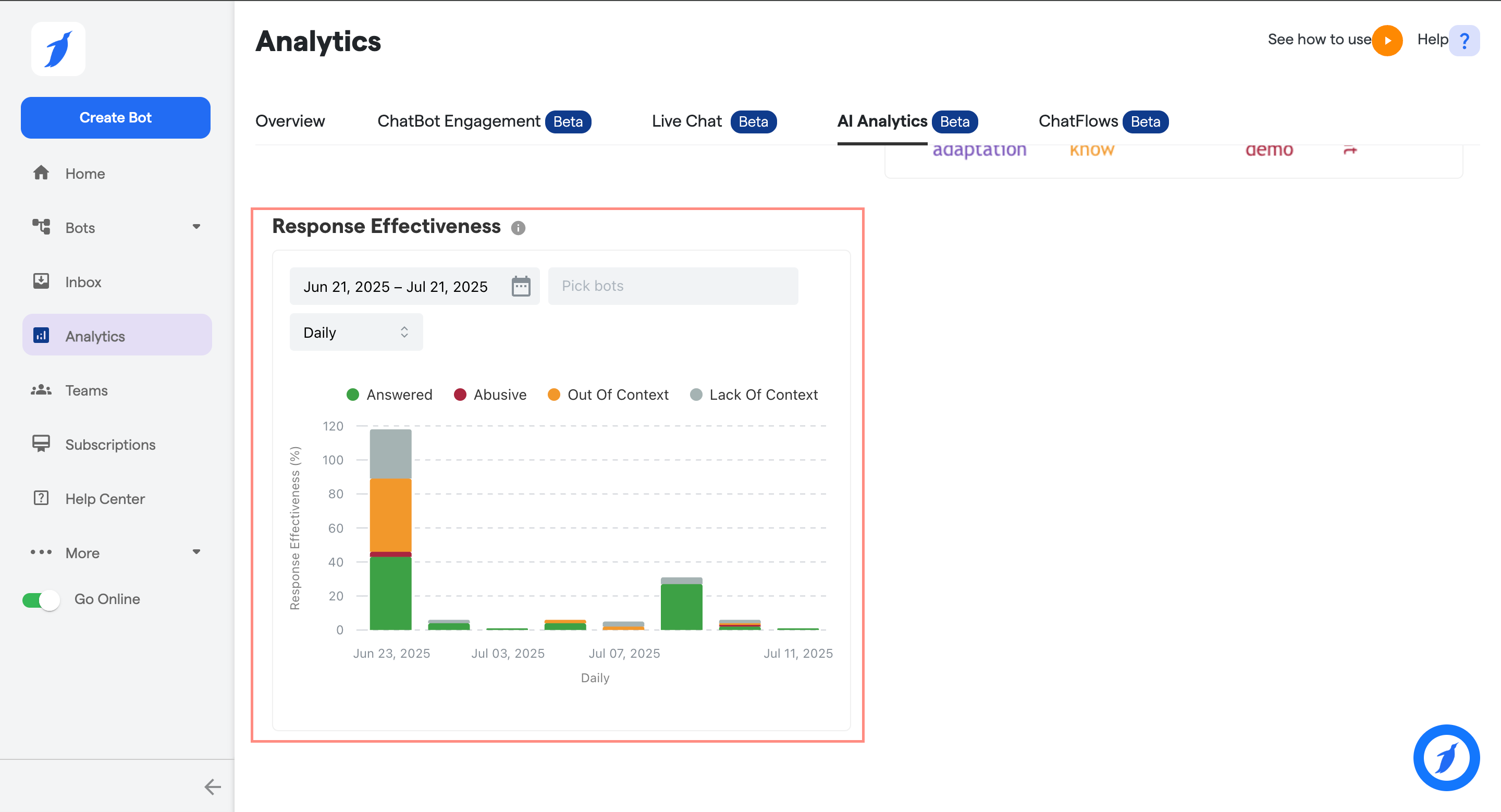Toggle Out Of Context legend item
Viewport: 1501px width, 812px height.
point(608,395)
